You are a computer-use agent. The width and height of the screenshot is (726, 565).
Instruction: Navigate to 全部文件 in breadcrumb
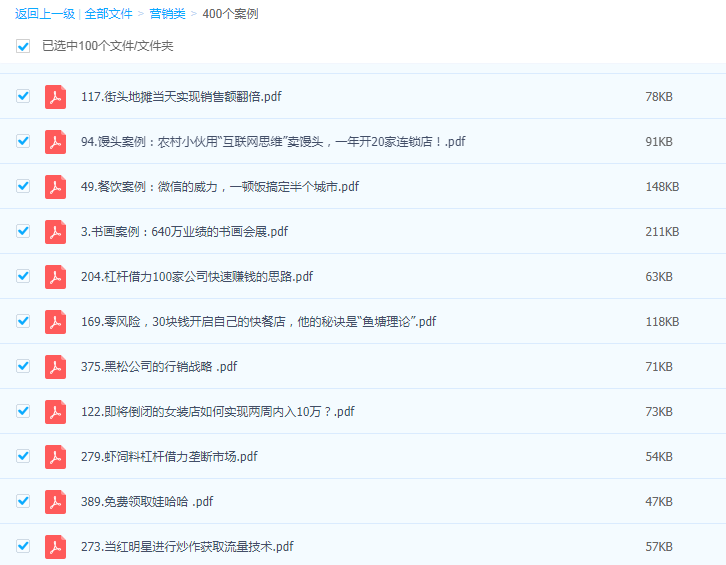point(108,14)
